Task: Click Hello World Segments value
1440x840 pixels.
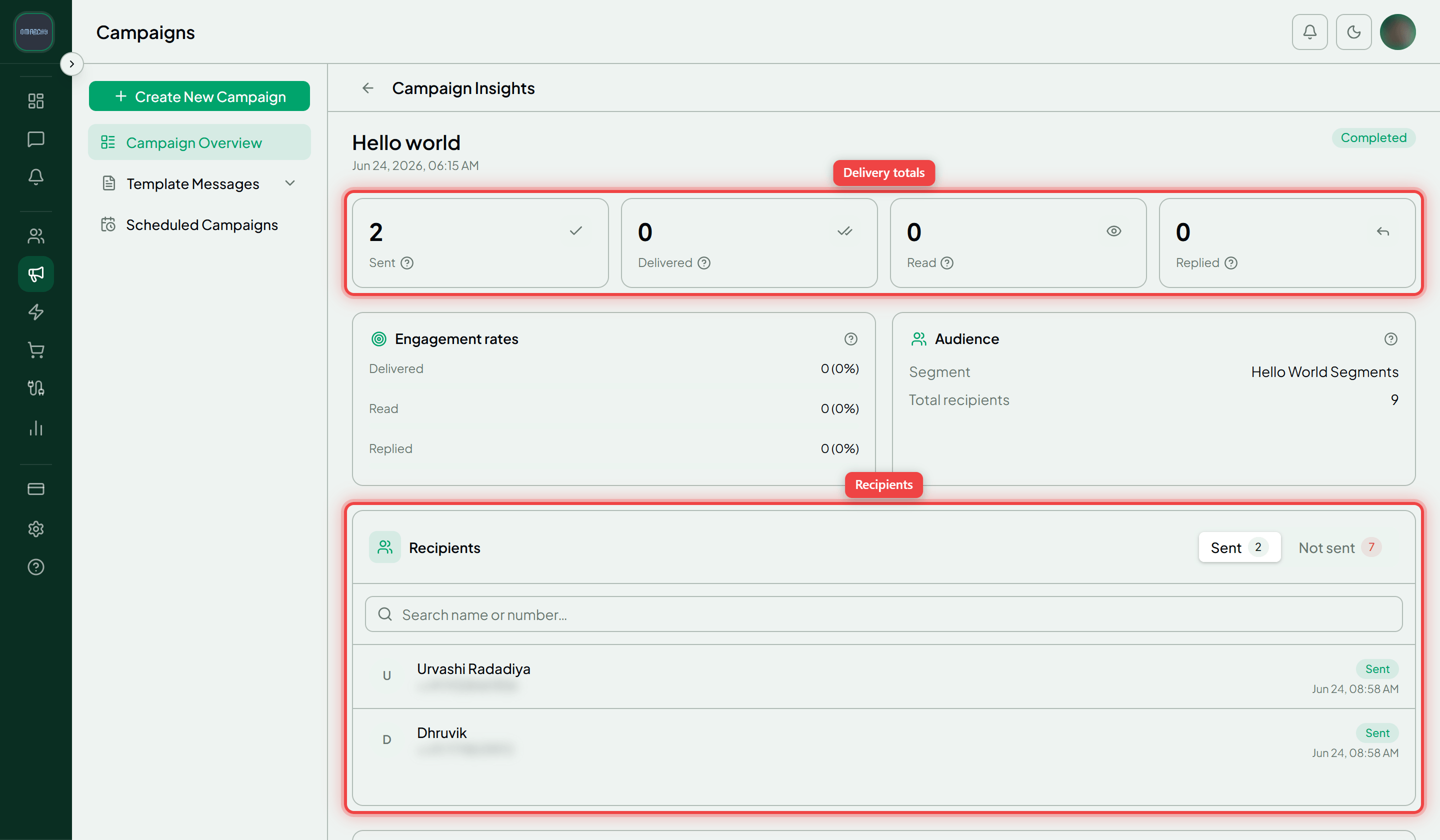Action: [x=1324, y=372]
